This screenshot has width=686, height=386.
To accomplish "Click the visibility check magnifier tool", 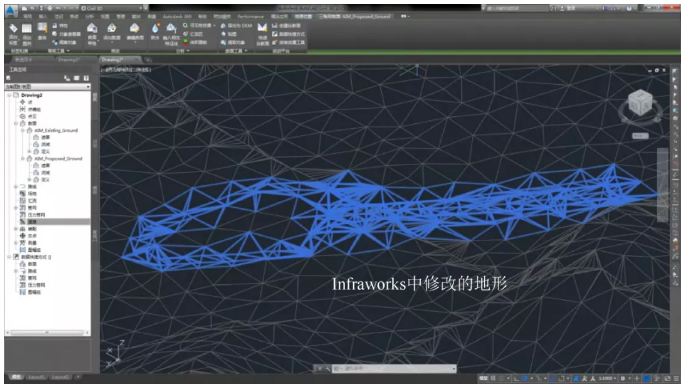I will tap(199, 26).
